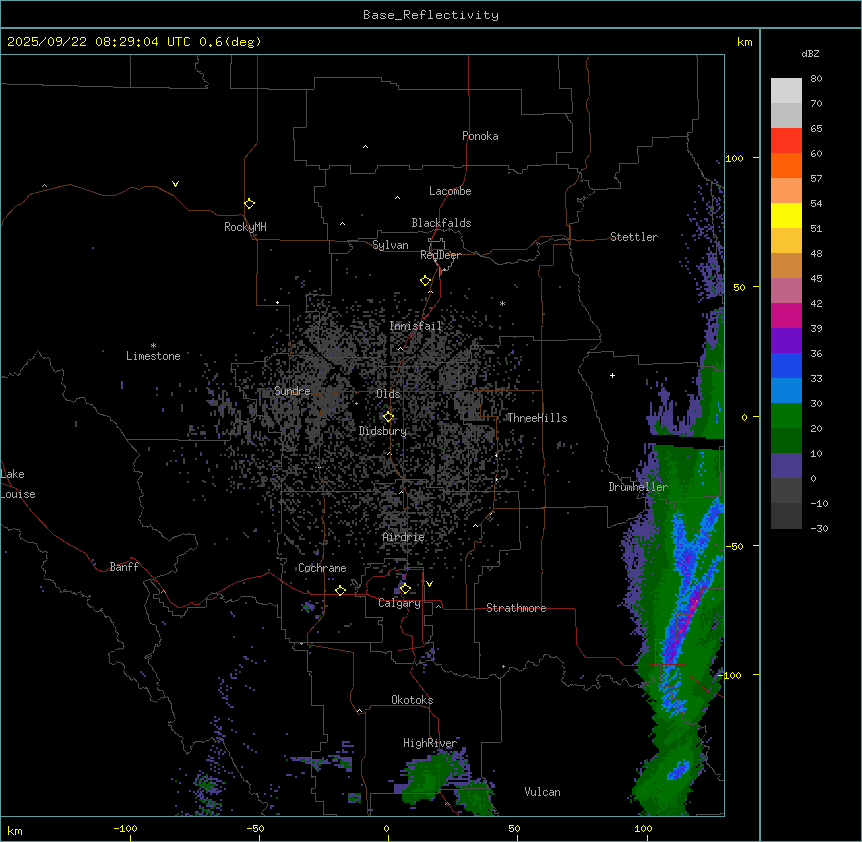Click the dBZ legend heading
The width and height of the screenshot is (862, 842).
point(811,53)
